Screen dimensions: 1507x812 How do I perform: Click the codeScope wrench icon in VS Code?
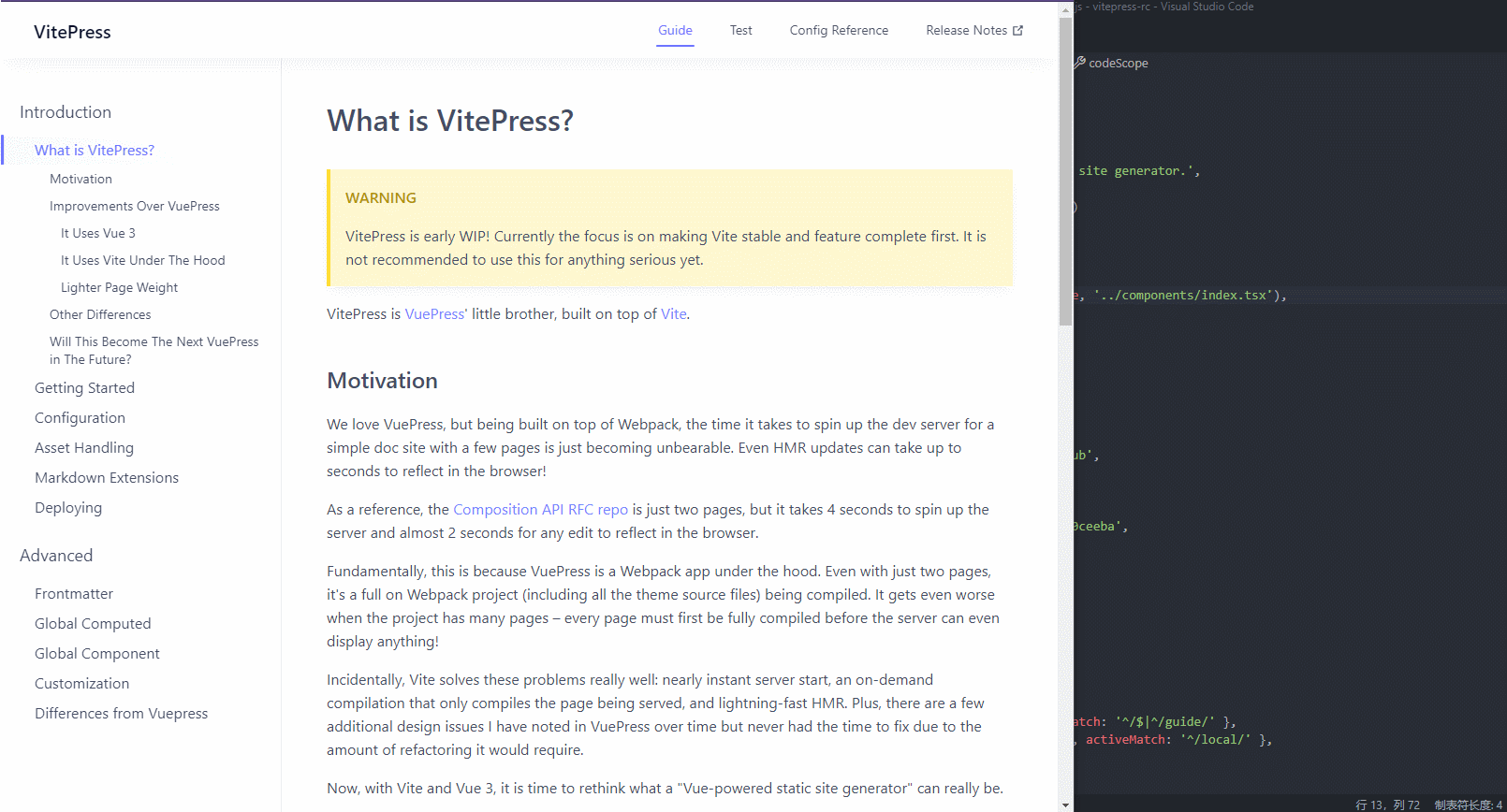coord(1079,63)
